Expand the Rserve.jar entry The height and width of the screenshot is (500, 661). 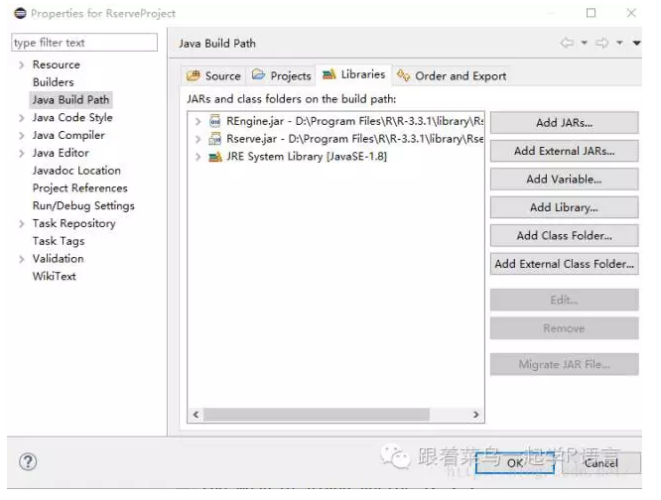point(198,139)
